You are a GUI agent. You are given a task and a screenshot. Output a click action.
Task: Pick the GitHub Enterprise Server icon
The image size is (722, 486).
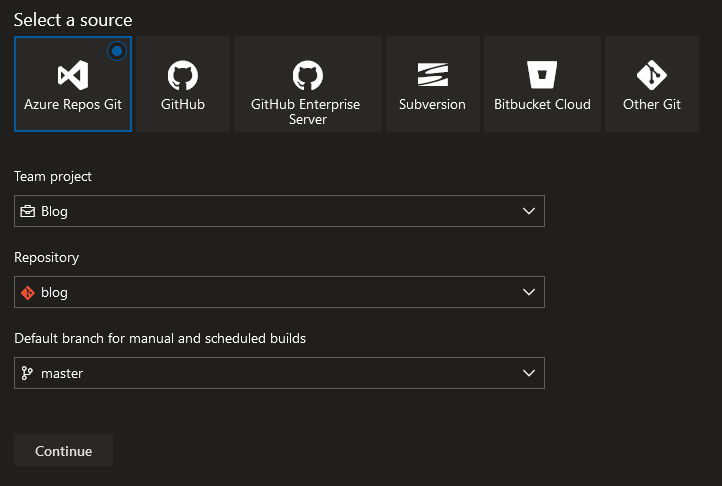(308, 75)
